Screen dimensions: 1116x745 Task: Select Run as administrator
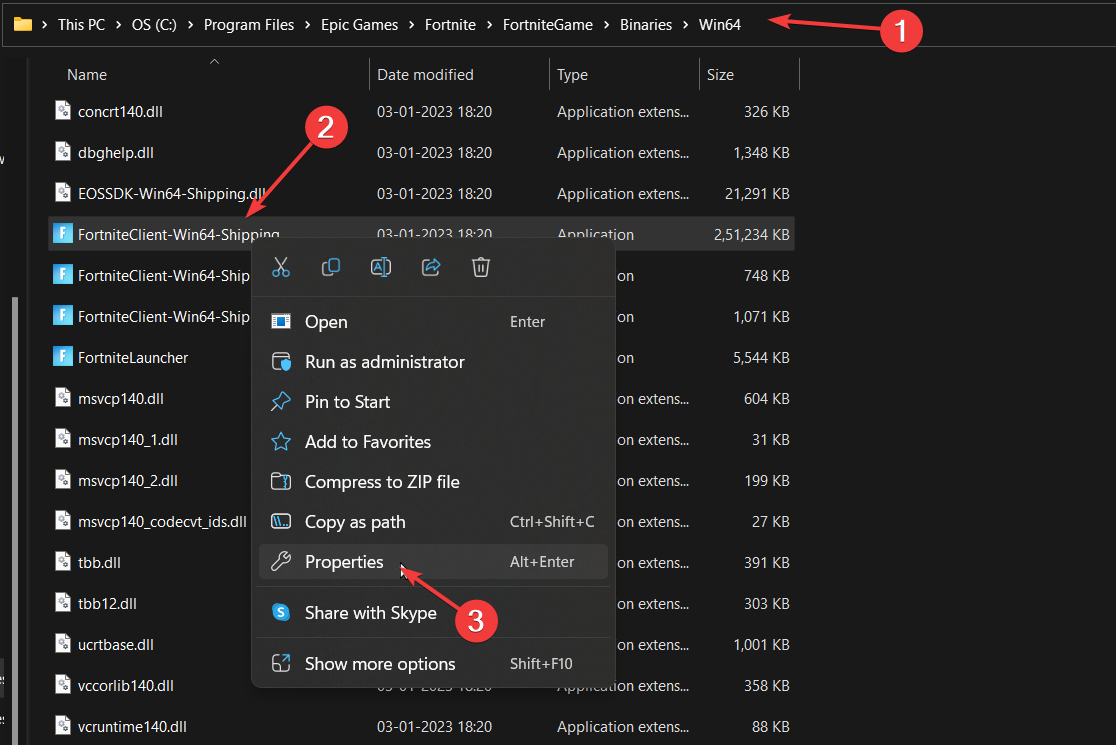coord(433,361)
